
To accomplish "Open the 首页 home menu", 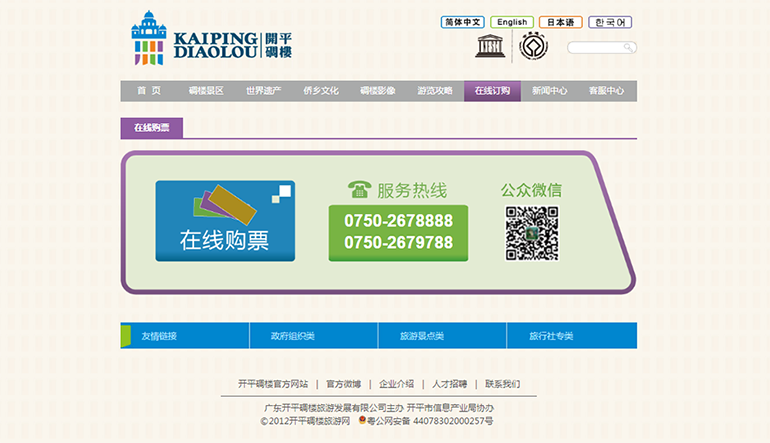I will [x=149, y=91].
